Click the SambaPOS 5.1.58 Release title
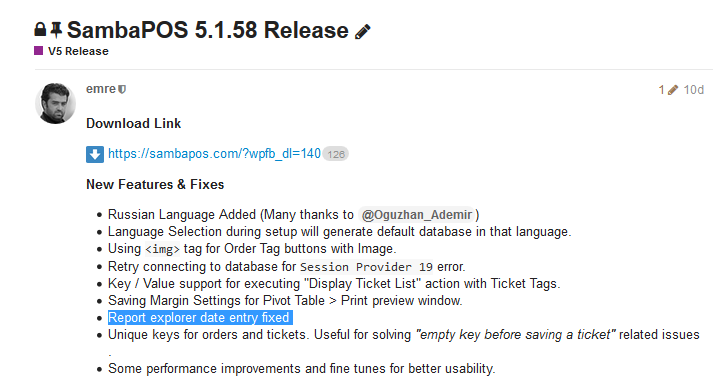The image size is (720, 379). click(x=208, y=30)
